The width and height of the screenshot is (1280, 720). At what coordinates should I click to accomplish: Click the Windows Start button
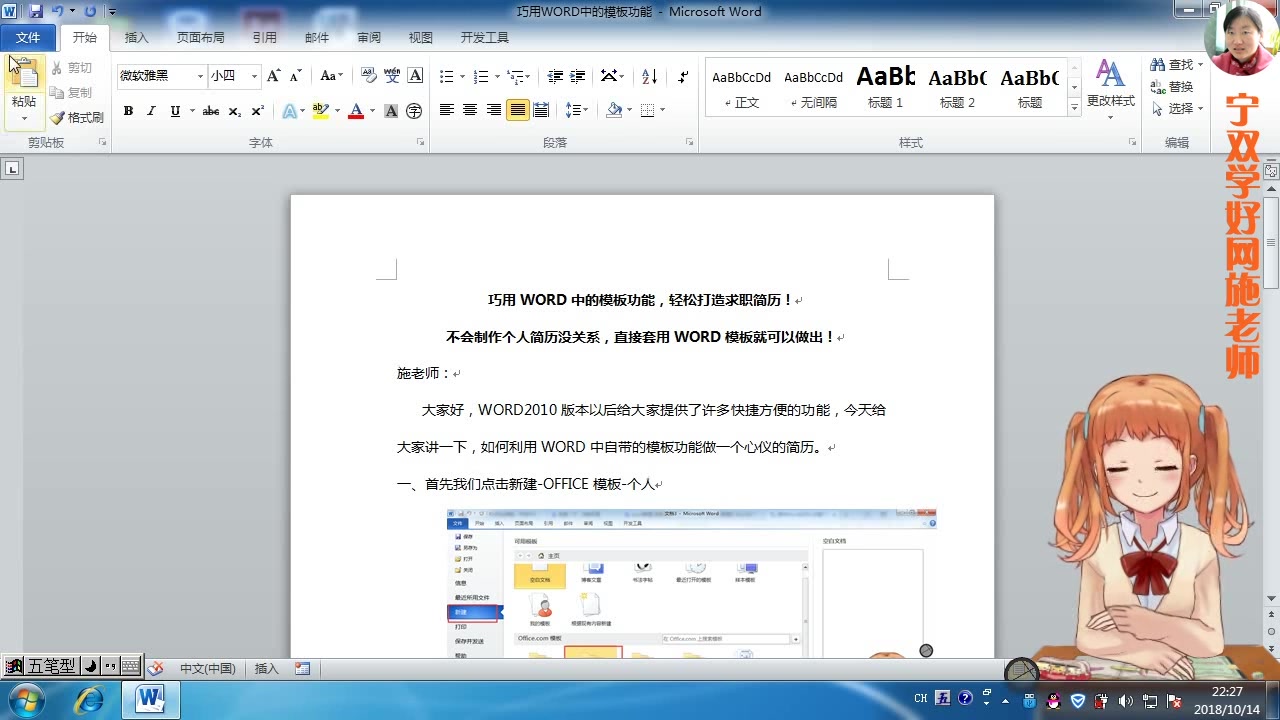[x=25, y=699]
